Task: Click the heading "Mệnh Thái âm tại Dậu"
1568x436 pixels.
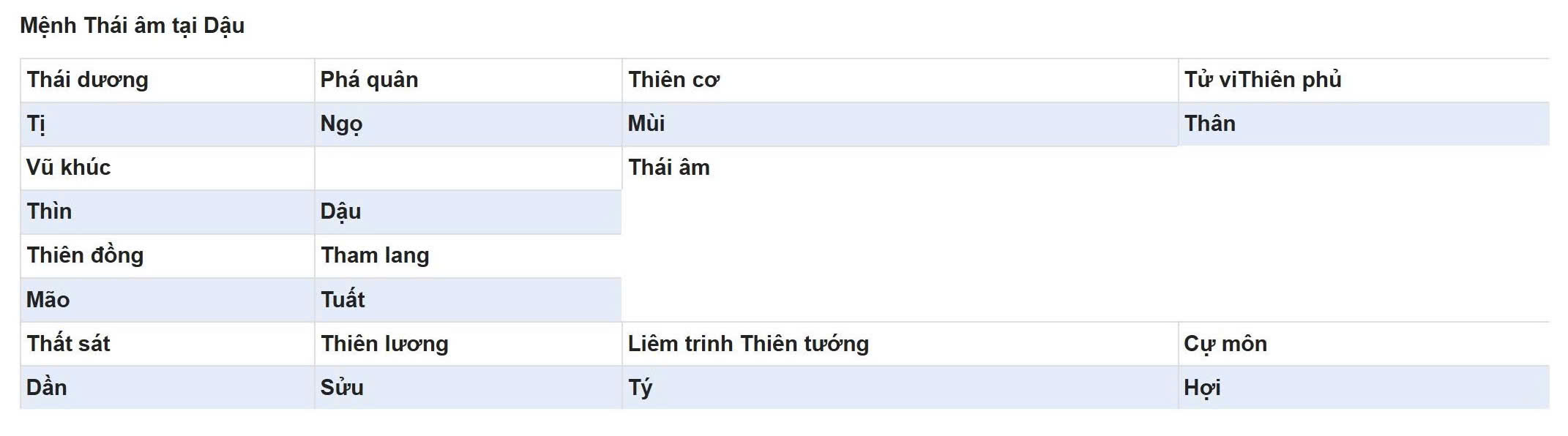Action: (132, 26)
